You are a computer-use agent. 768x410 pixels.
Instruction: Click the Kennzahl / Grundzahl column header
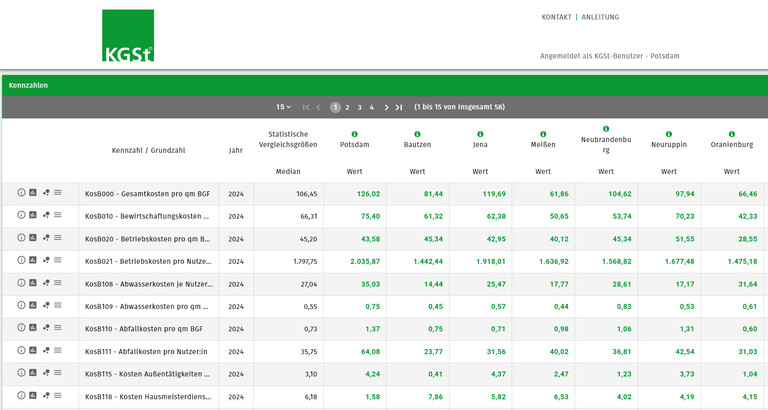[148, 150]
